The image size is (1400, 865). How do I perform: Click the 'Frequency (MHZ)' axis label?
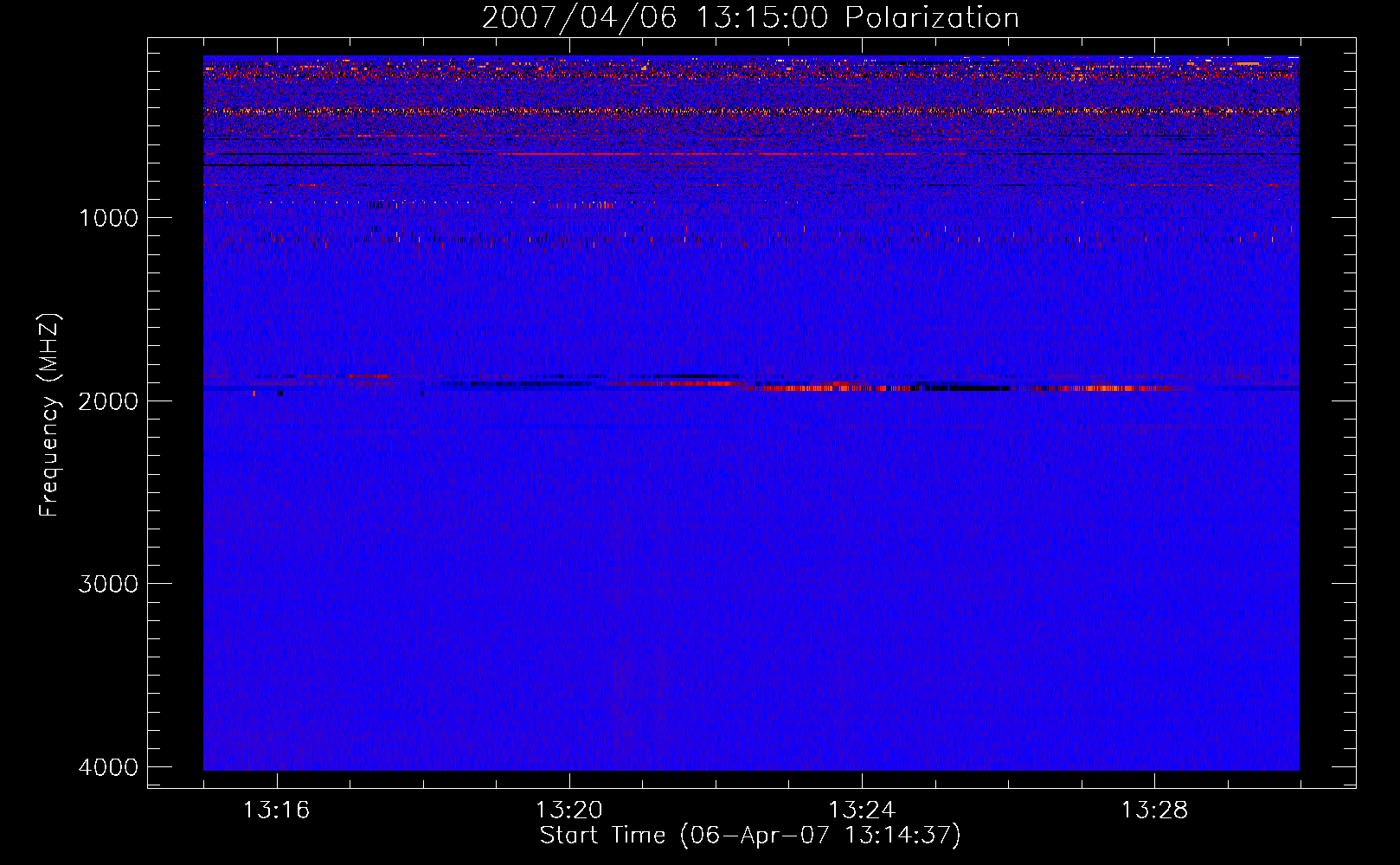pyautogui.click(x=49, y=415)
